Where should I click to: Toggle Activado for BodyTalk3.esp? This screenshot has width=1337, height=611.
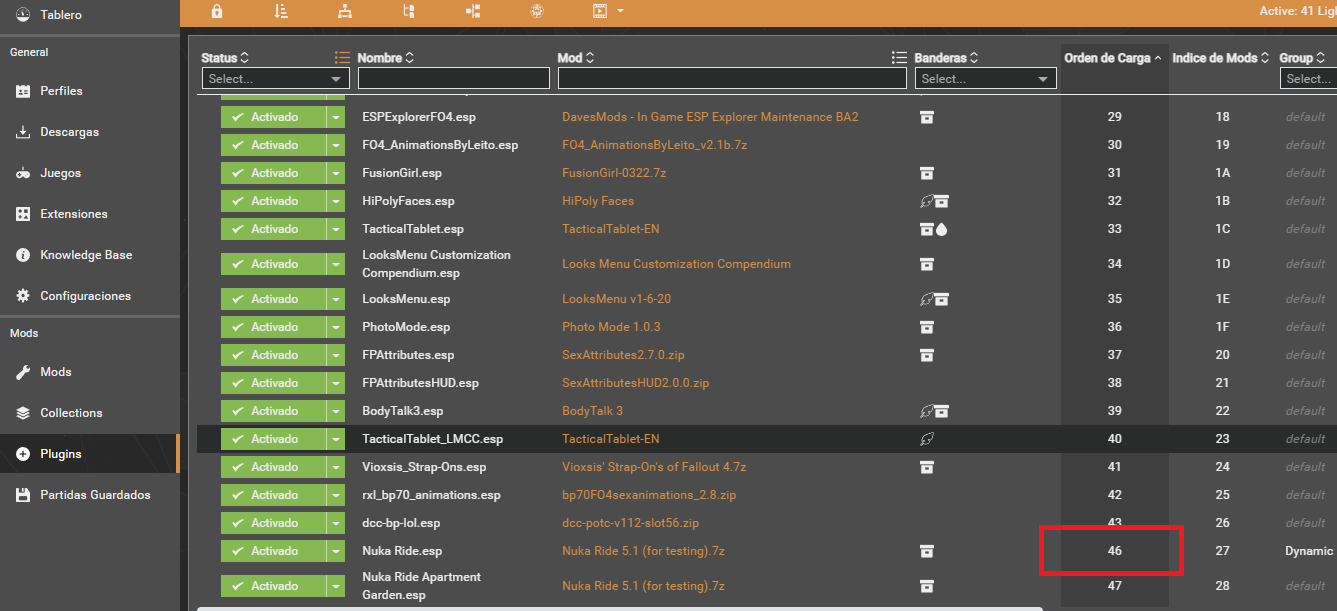click(272, 411)
